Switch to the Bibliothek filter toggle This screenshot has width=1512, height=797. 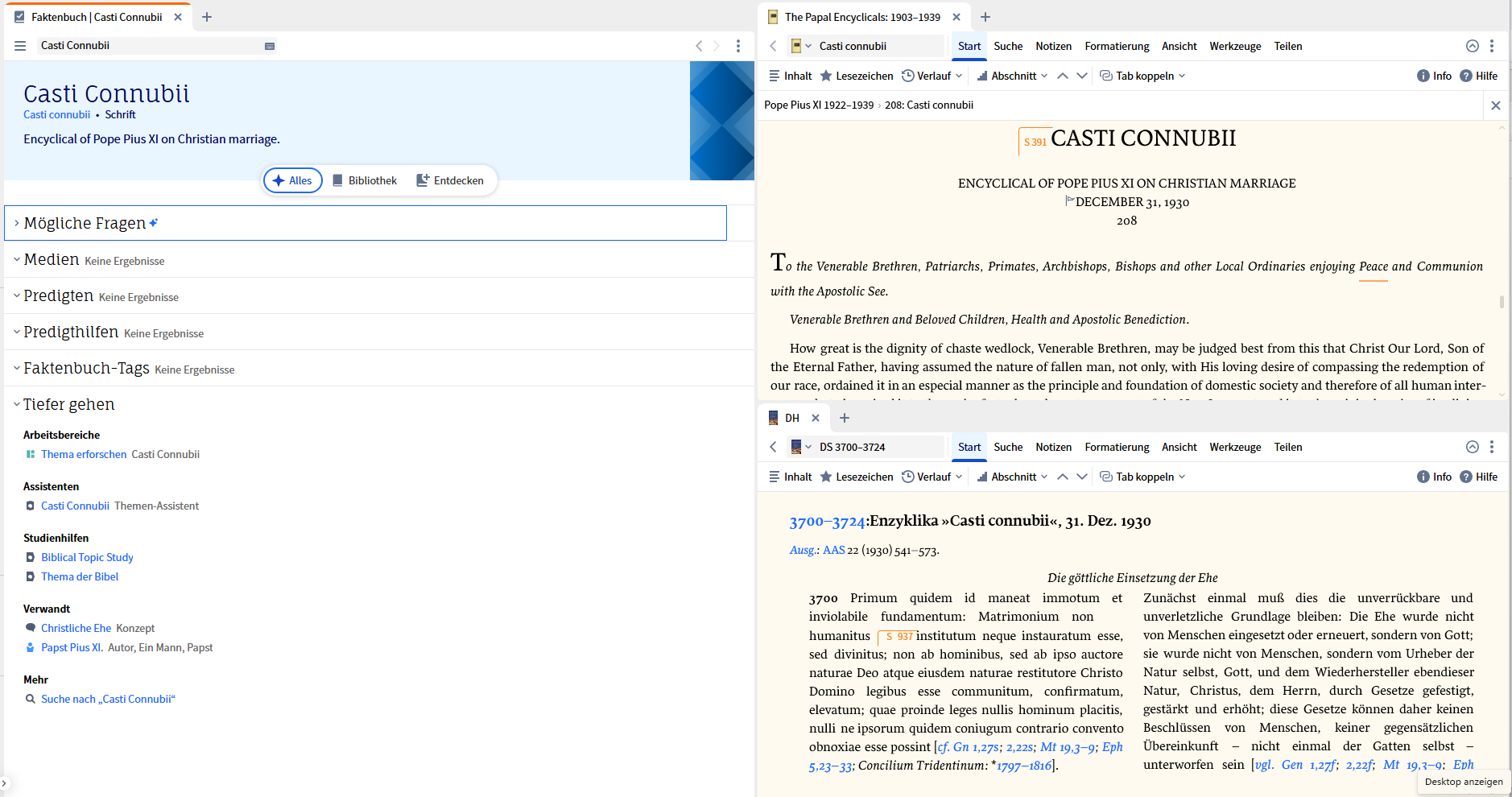[365, 180]
